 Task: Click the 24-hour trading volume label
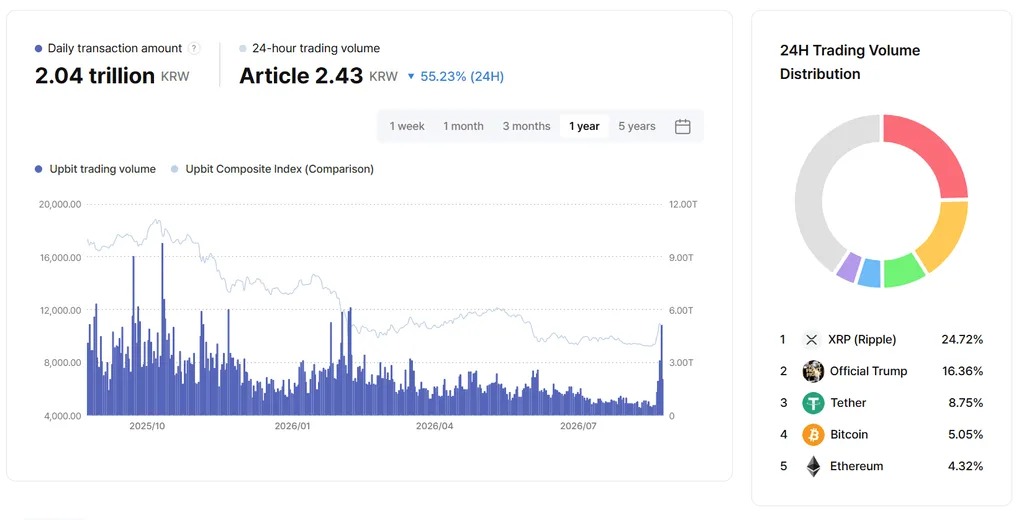tap(316, 48)
